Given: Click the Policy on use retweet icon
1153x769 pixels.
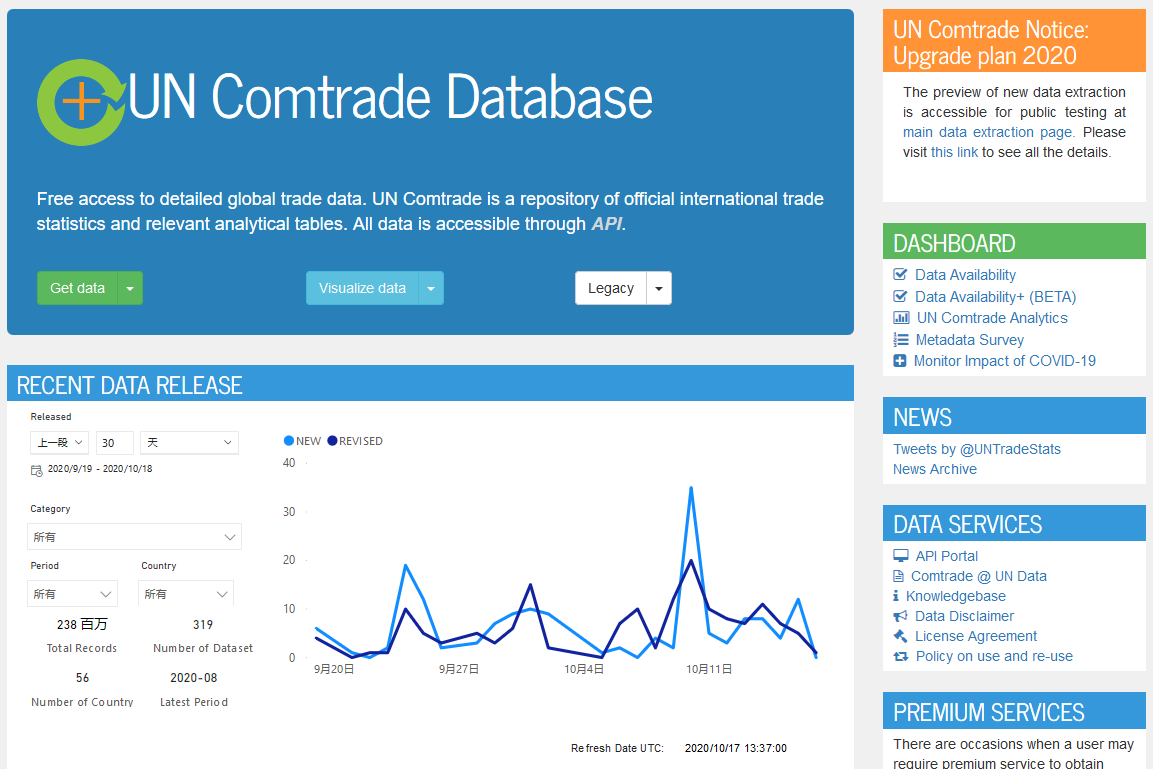Looking at the screenshot, I should [901, 657].
